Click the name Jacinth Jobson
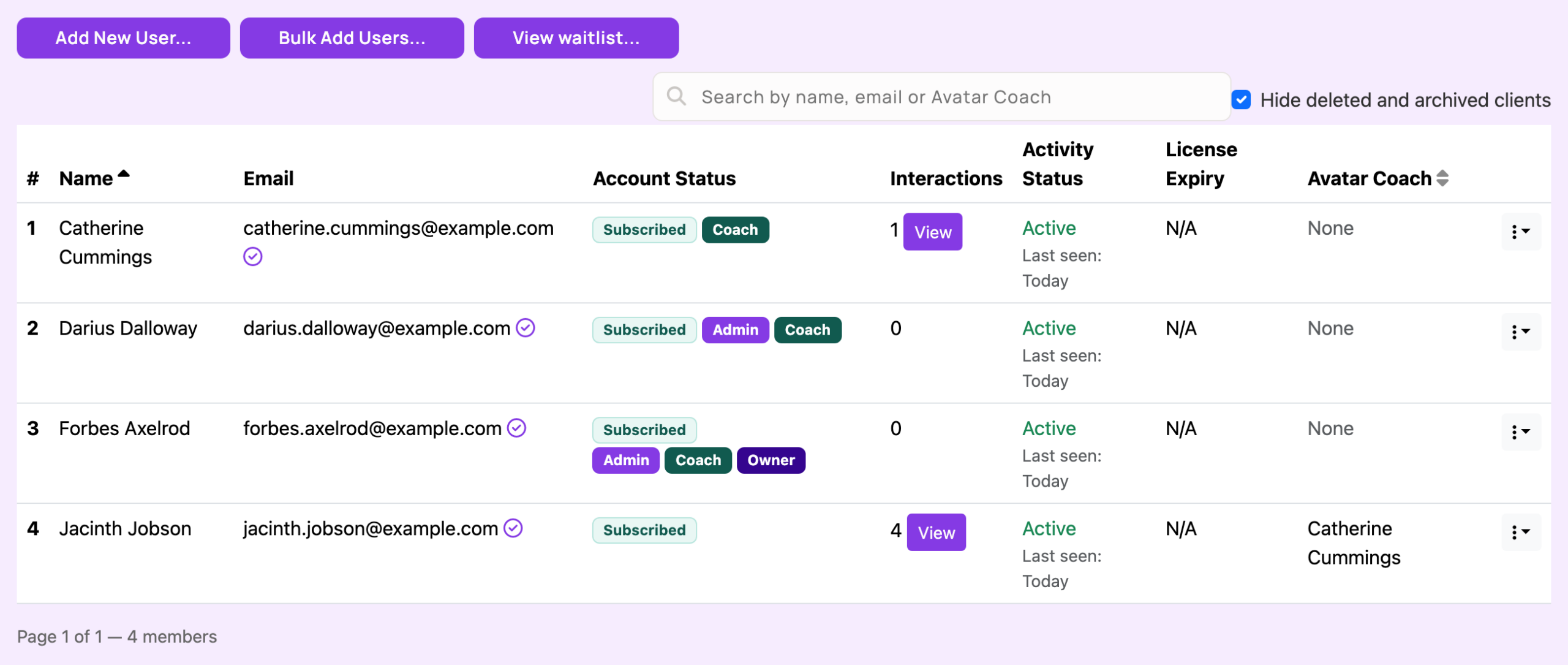 (x=125, y=528)
